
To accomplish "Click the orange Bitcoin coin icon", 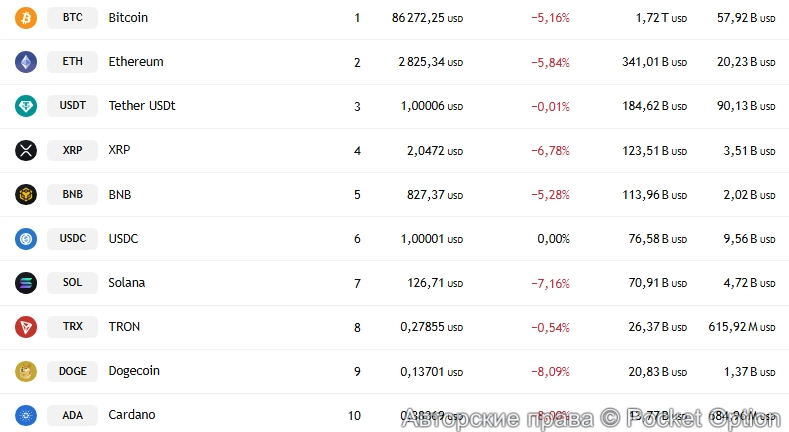I will click(x=26, y=18).
